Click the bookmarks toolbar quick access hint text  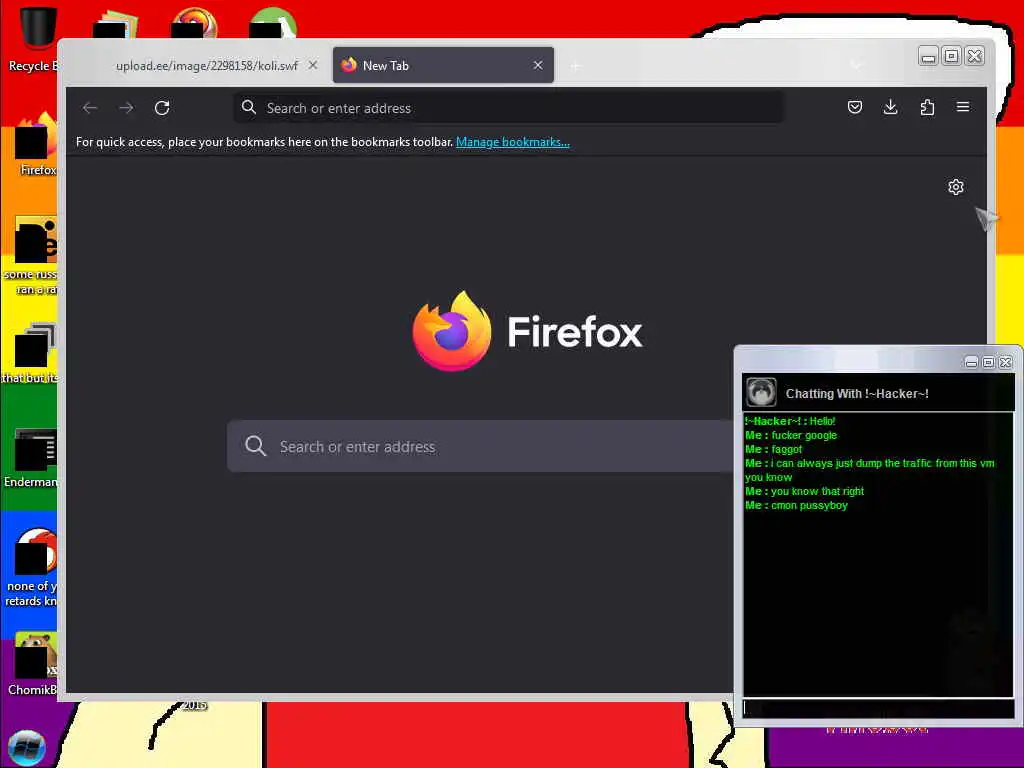tap(264, 142)
